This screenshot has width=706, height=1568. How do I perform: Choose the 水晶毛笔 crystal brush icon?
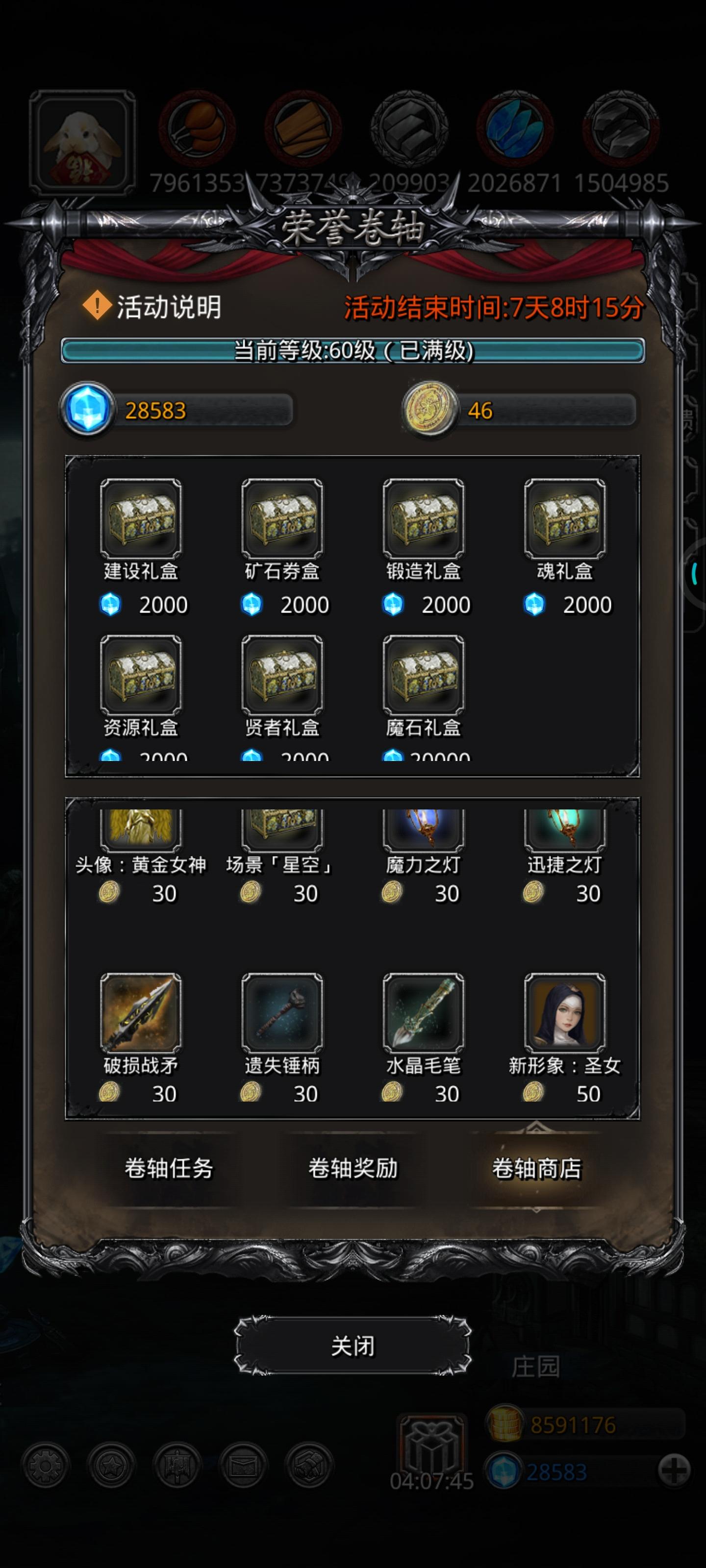point(424,1013)
